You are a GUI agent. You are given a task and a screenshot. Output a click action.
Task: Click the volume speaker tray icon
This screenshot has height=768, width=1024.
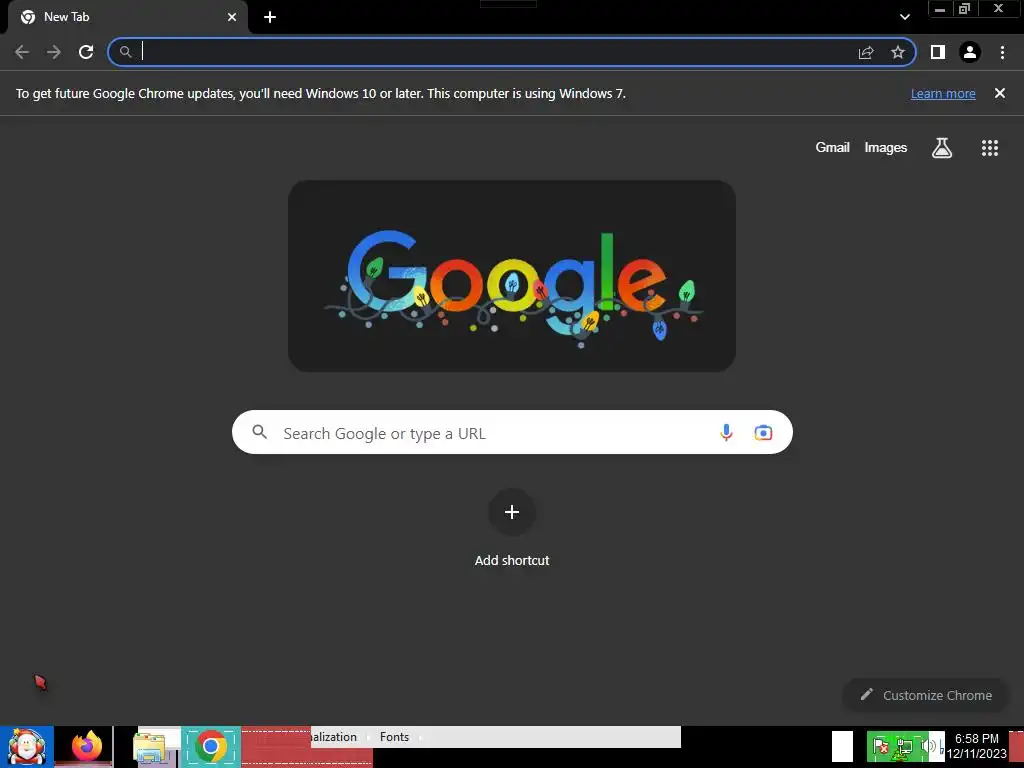coord(927,746)
